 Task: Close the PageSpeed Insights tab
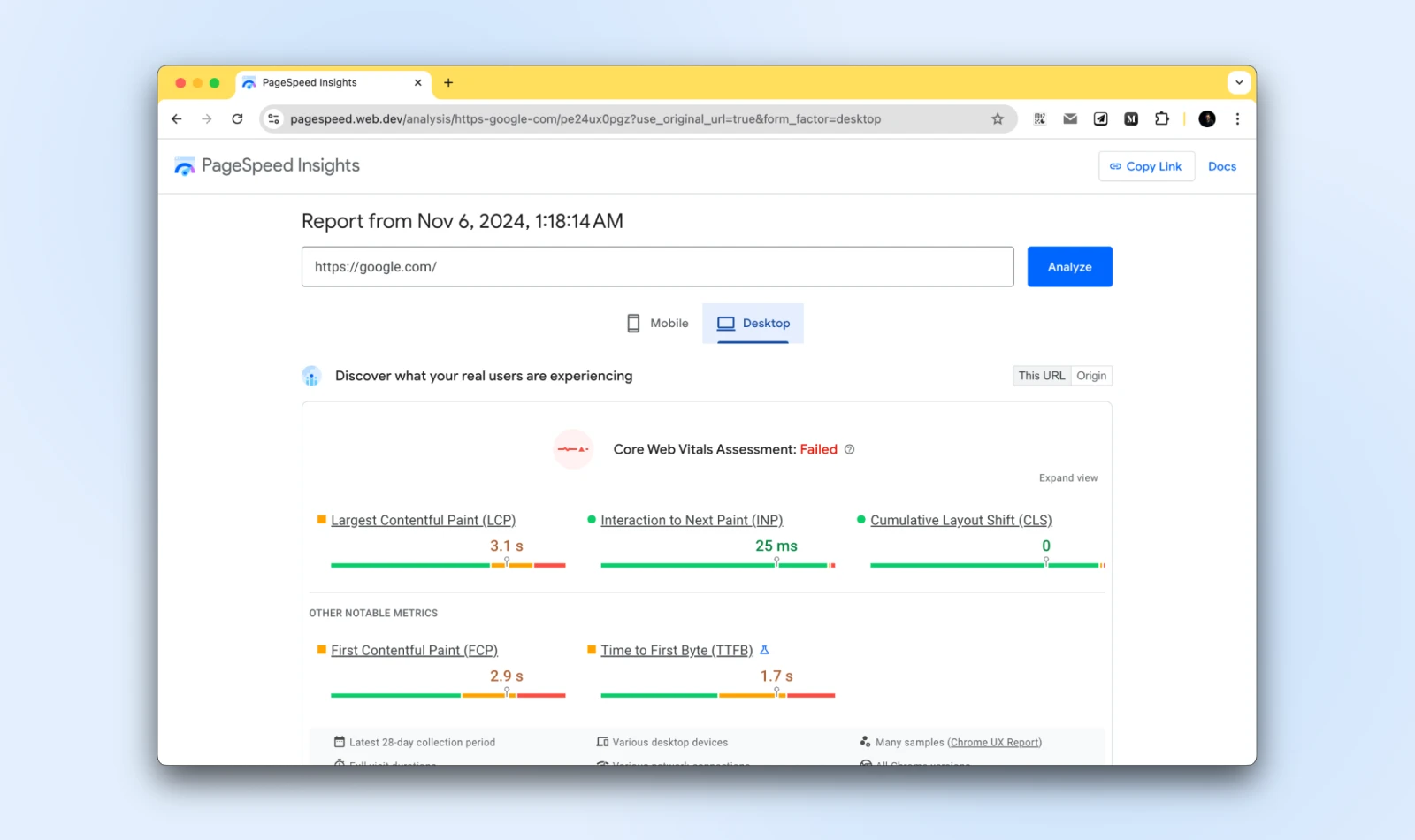pyautogui.click(x=418, y=82)
